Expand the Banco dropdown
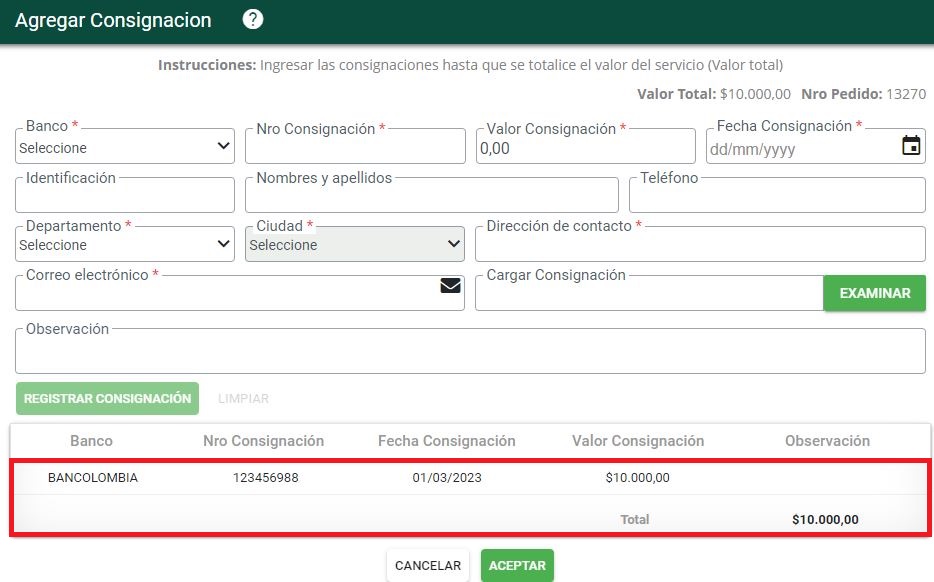934x582 pixels. pos(124,147)
